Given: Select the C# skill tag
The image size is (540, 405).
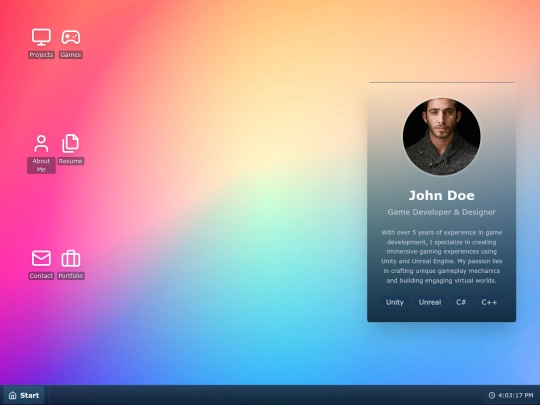Looking at the screenshot, I should point(461,302).
